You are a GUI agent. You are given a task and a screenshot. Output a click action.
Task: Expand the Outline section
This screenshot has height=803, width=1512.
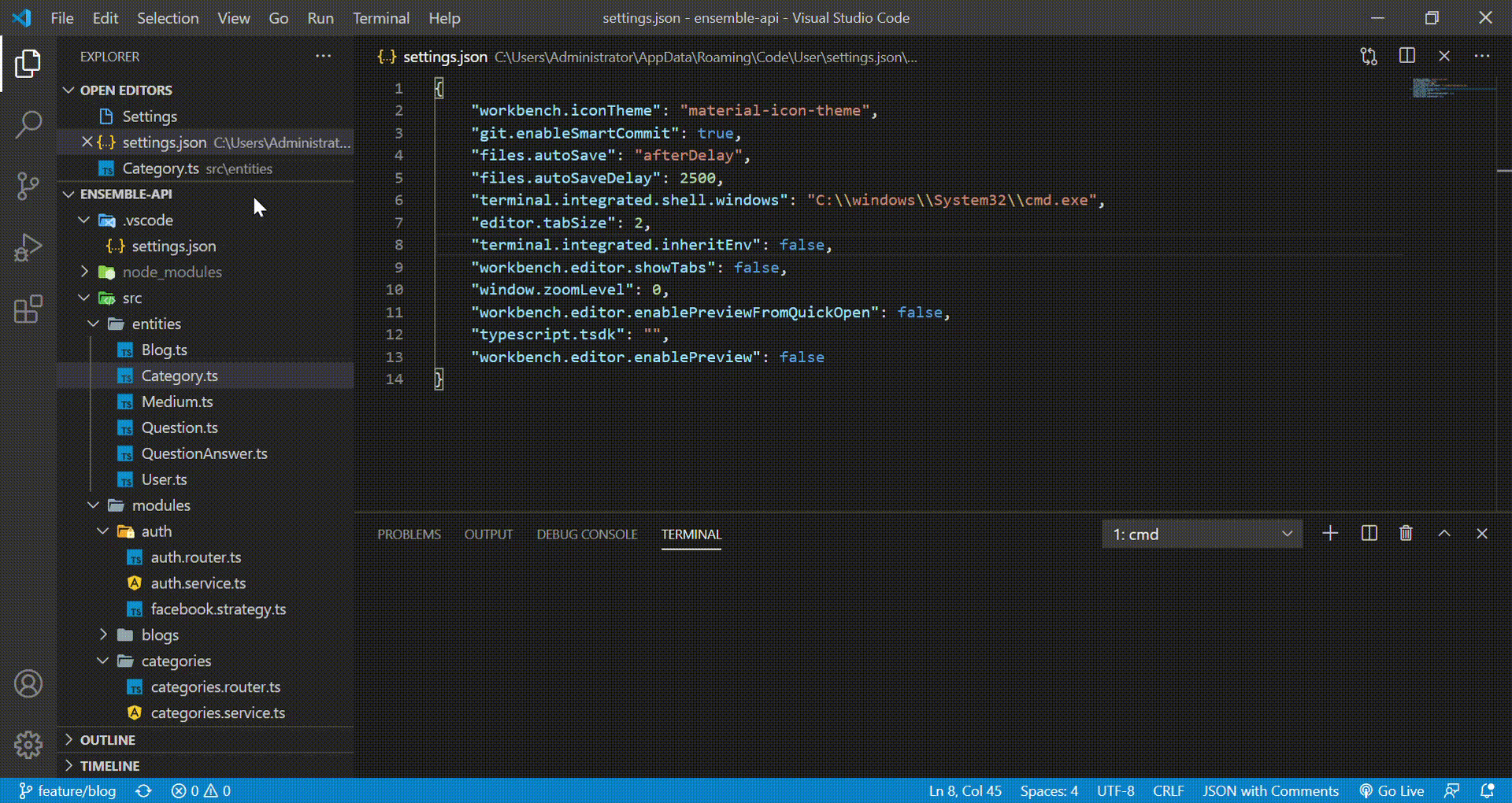205,740
